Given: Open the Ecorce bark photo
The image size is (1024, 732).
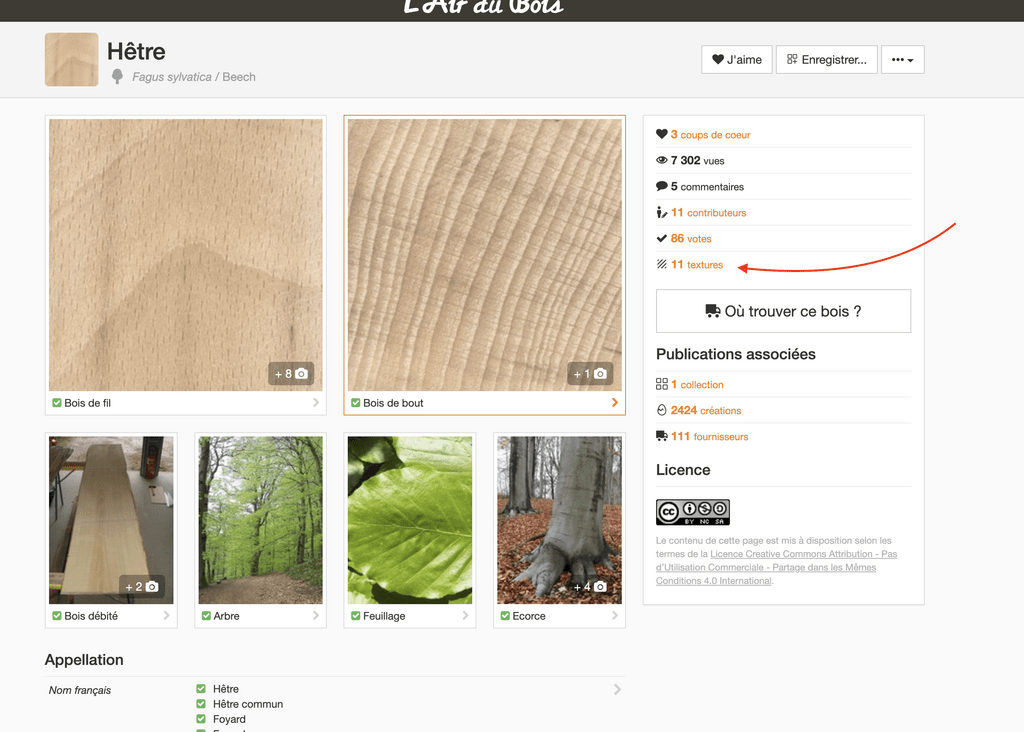Looking at the screenshot, I should (559, 520).
